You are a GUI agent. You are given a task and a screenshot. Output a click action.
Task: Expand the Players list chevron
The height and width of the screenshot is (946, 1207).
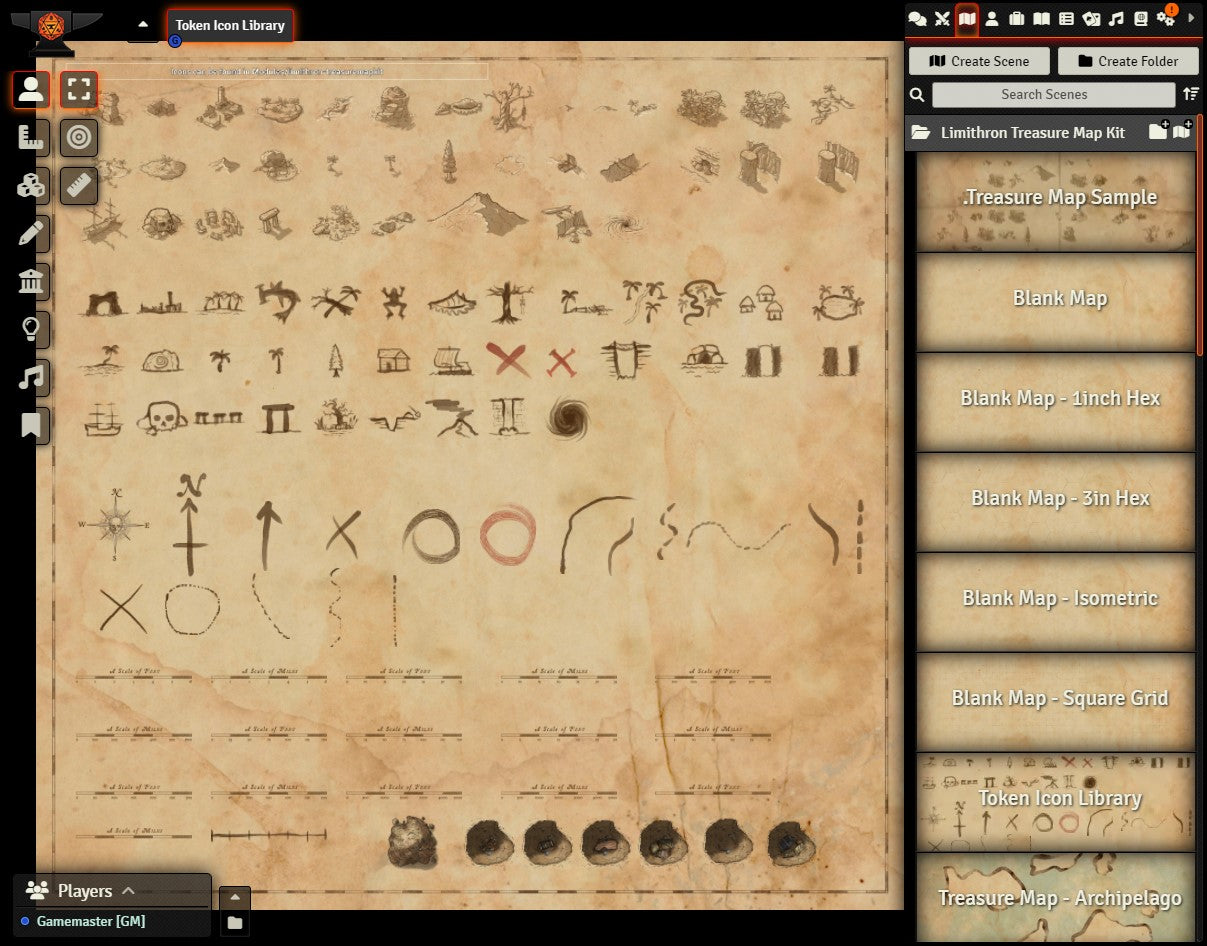pyautogui.click(x=128, y=891)
